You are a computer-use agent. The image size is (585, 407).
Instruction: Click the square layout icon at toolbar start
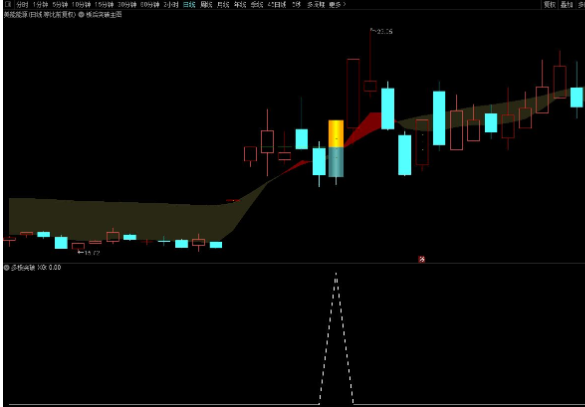pos(8,4)
